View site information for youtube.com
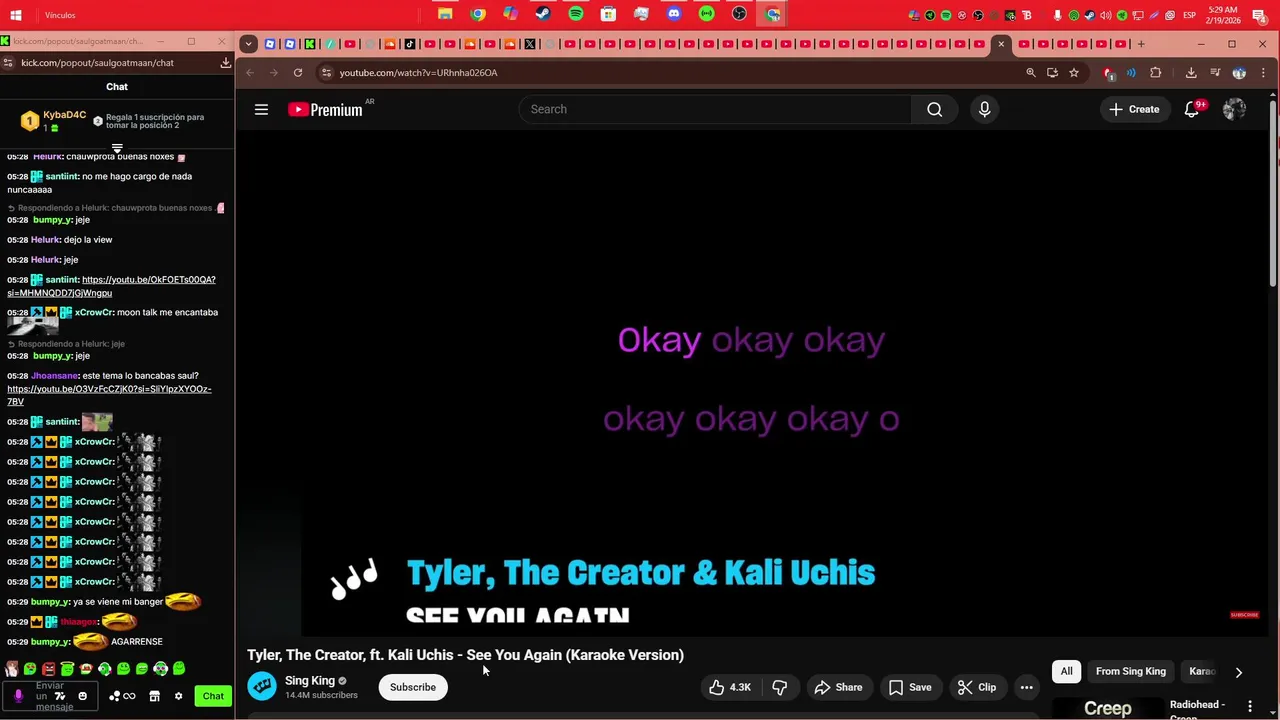The height and width of the screenshot is (720, 1280). coord(326,73)
